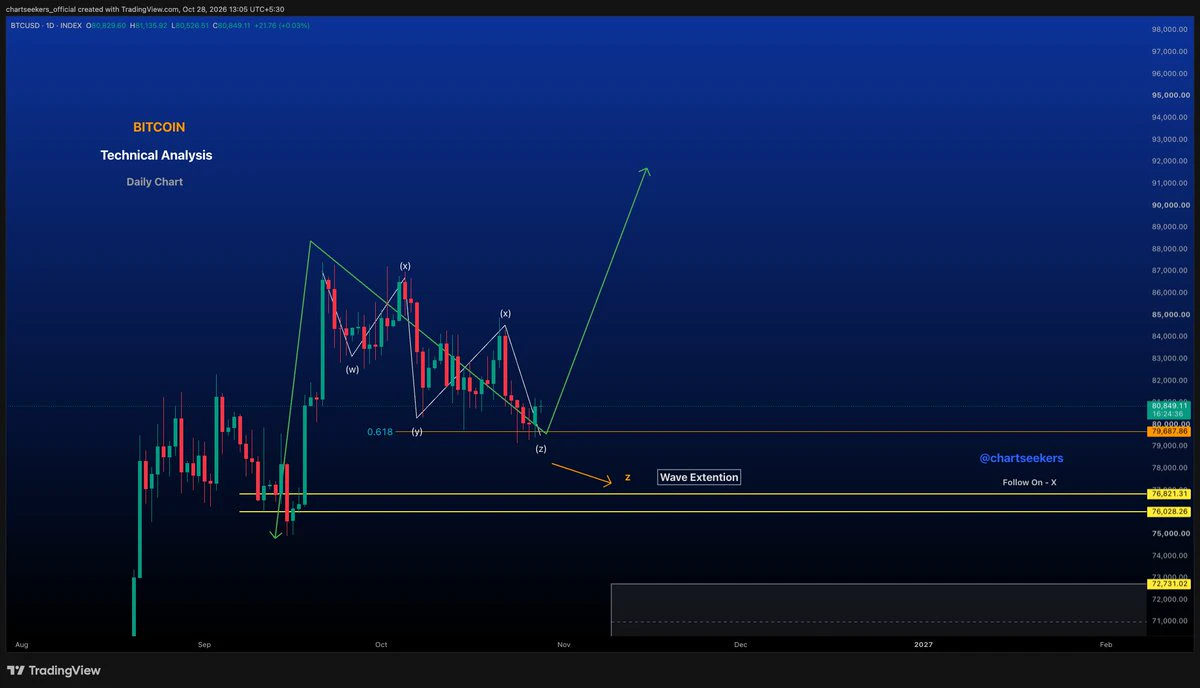Image resolution: width=1200 pixels, height=688 pixels.
Task: Select the orange BITCOIN title text
Action: tap(159, 128)
